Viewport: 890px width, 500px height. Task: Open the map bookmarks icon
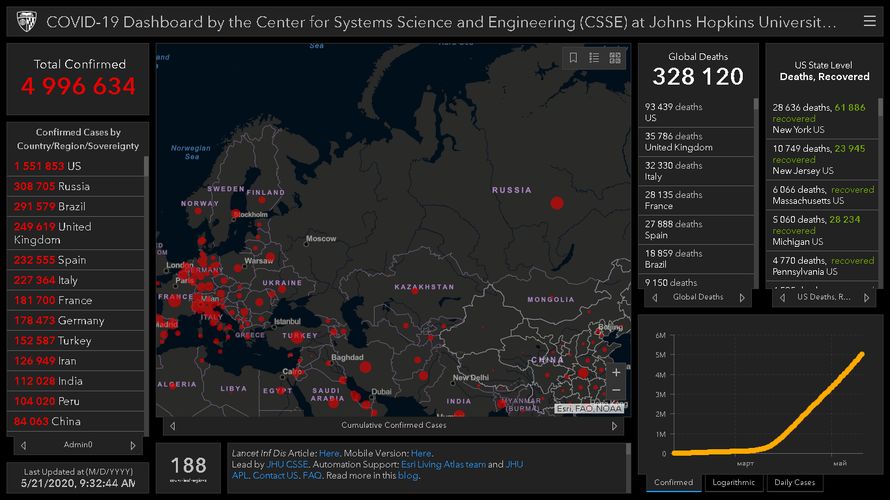click(x=574, y=58)
